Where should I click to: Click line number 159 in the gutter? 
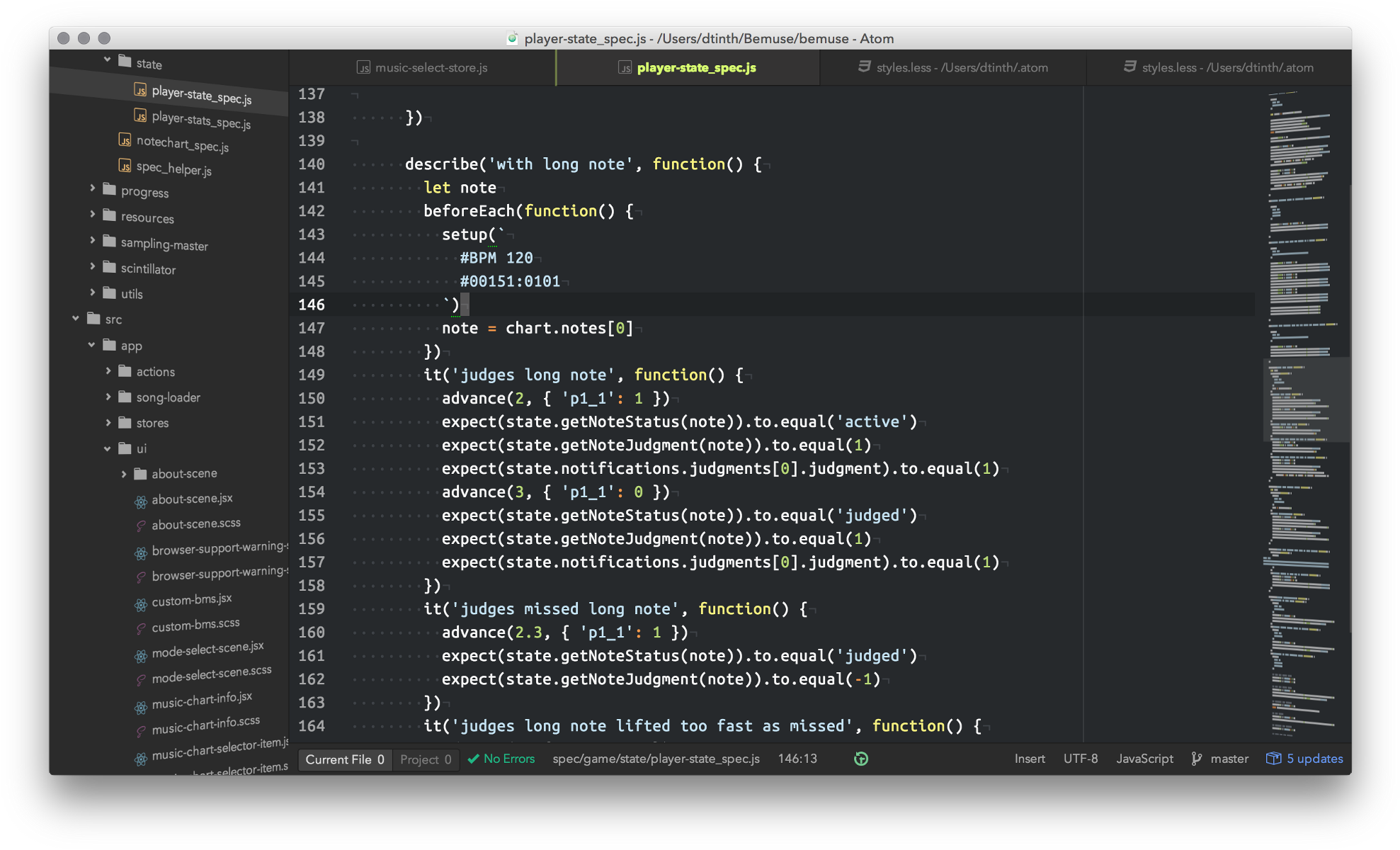[312, 608]
